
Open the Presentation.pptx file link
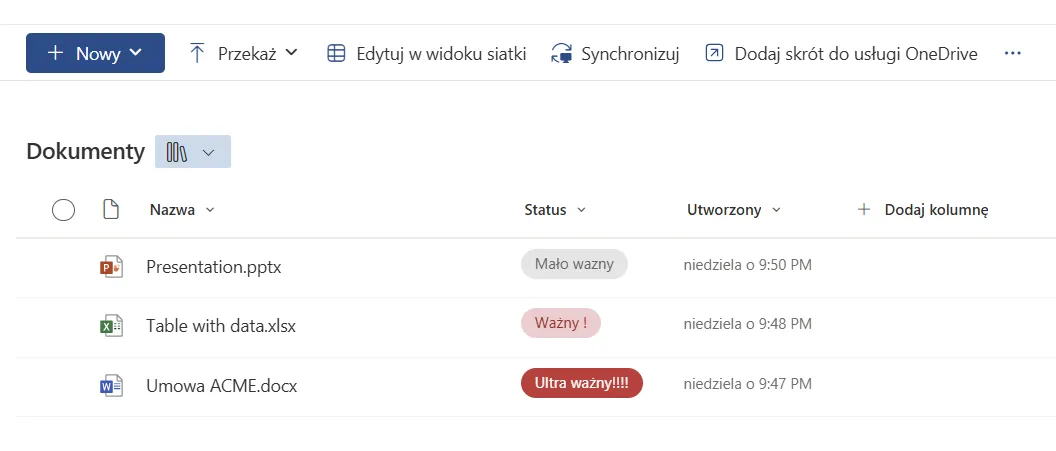[x=213, y=267]
